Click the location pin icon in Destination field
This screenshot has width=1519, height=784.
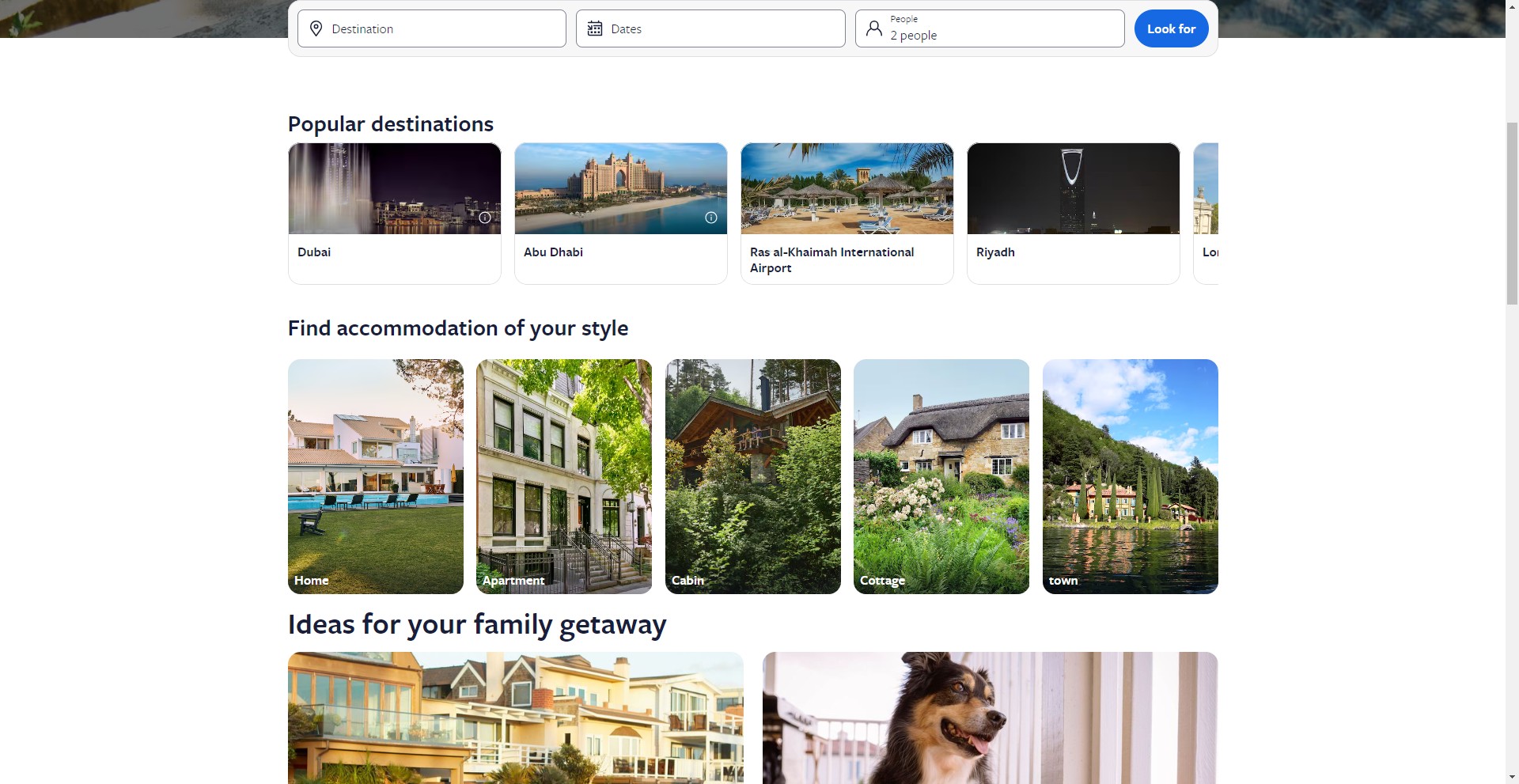316,28
